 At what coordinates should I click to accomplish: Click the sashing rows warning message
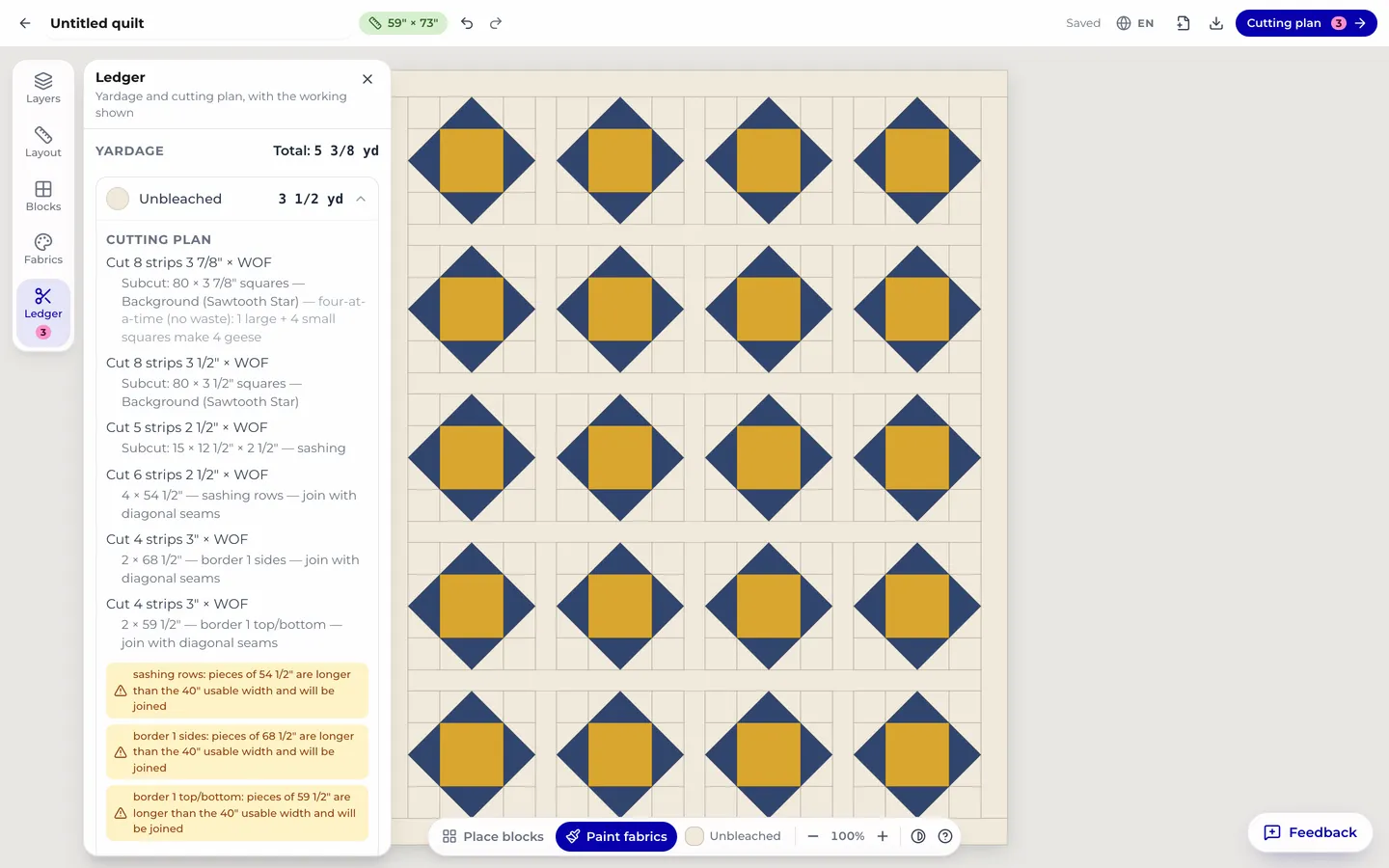point(237,691)
